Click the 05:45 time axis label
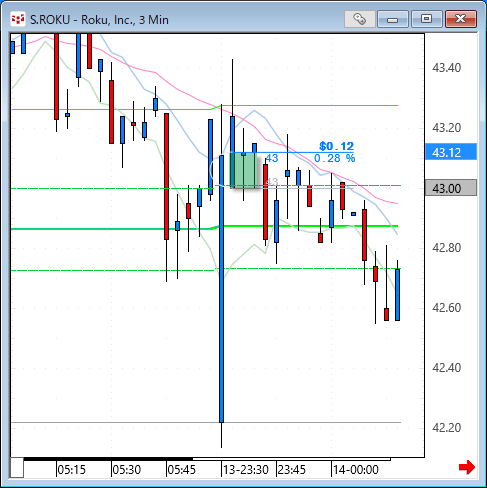The width and height of the screenshot is (487, 488). pos(182,470)
